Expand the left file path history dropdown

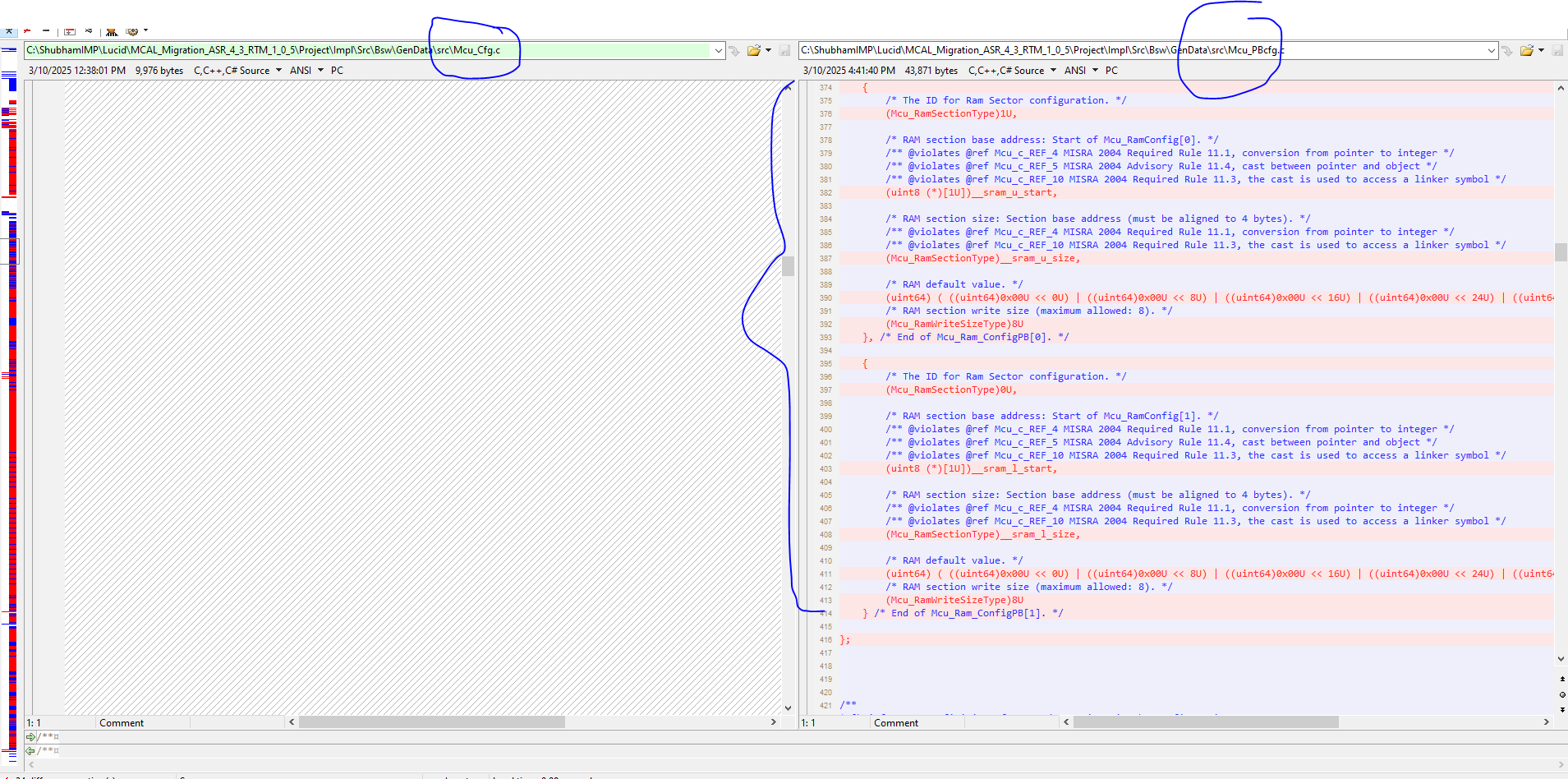point(717,49)
